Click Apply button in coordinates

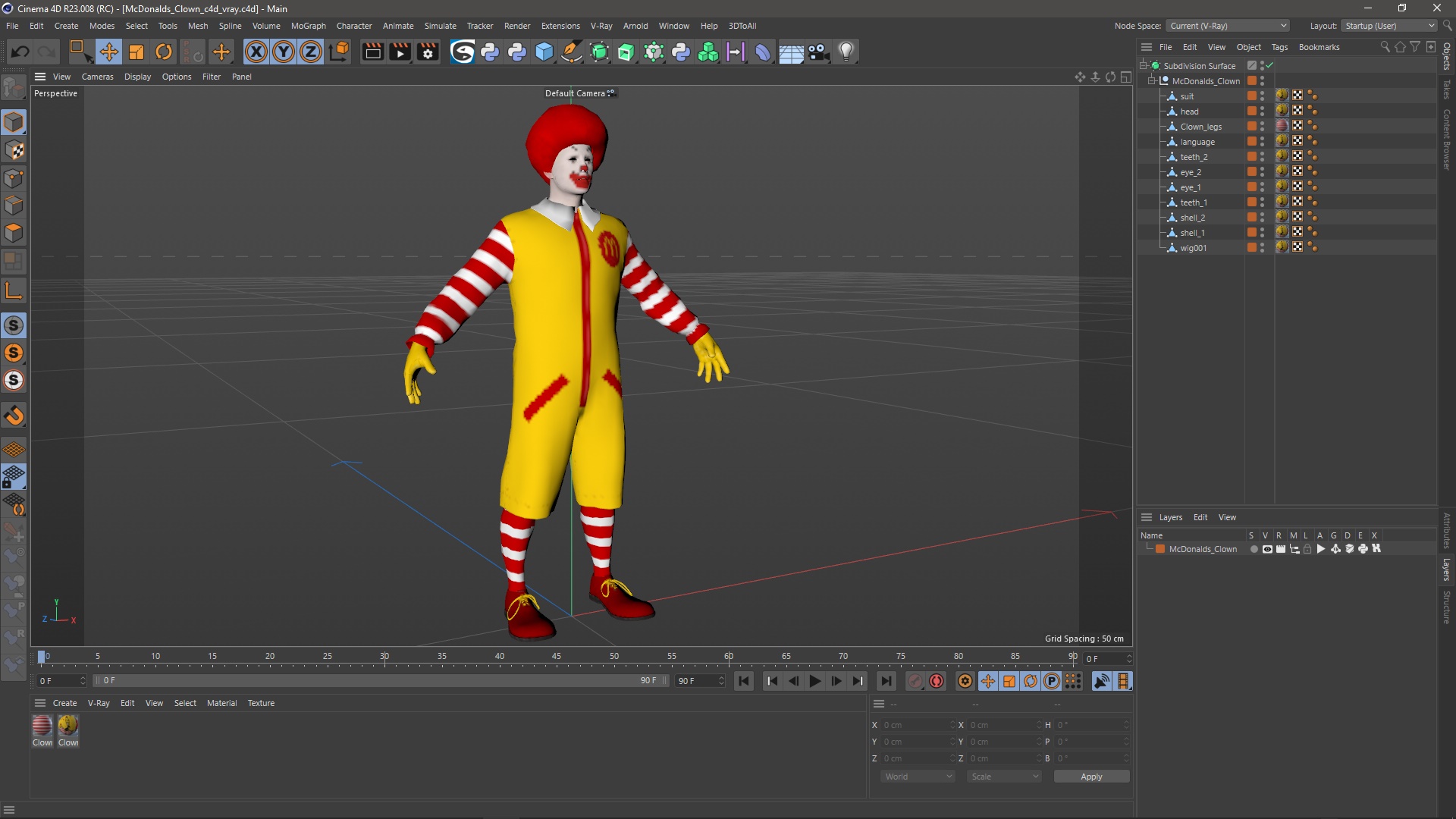pyautogui.click(x=1091, y=777)
